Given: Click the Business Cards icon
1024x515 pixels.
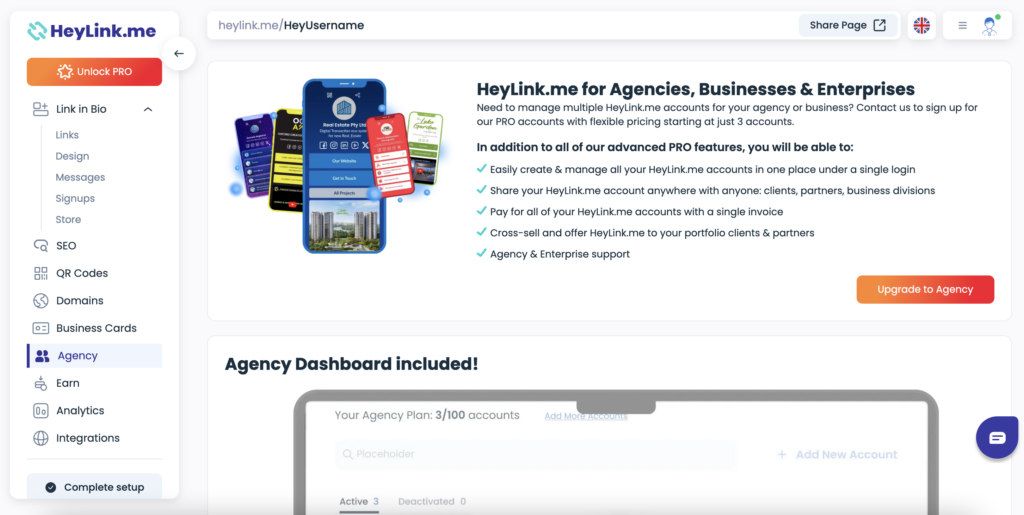Looking at the screenshot, I should pos(40,328).
